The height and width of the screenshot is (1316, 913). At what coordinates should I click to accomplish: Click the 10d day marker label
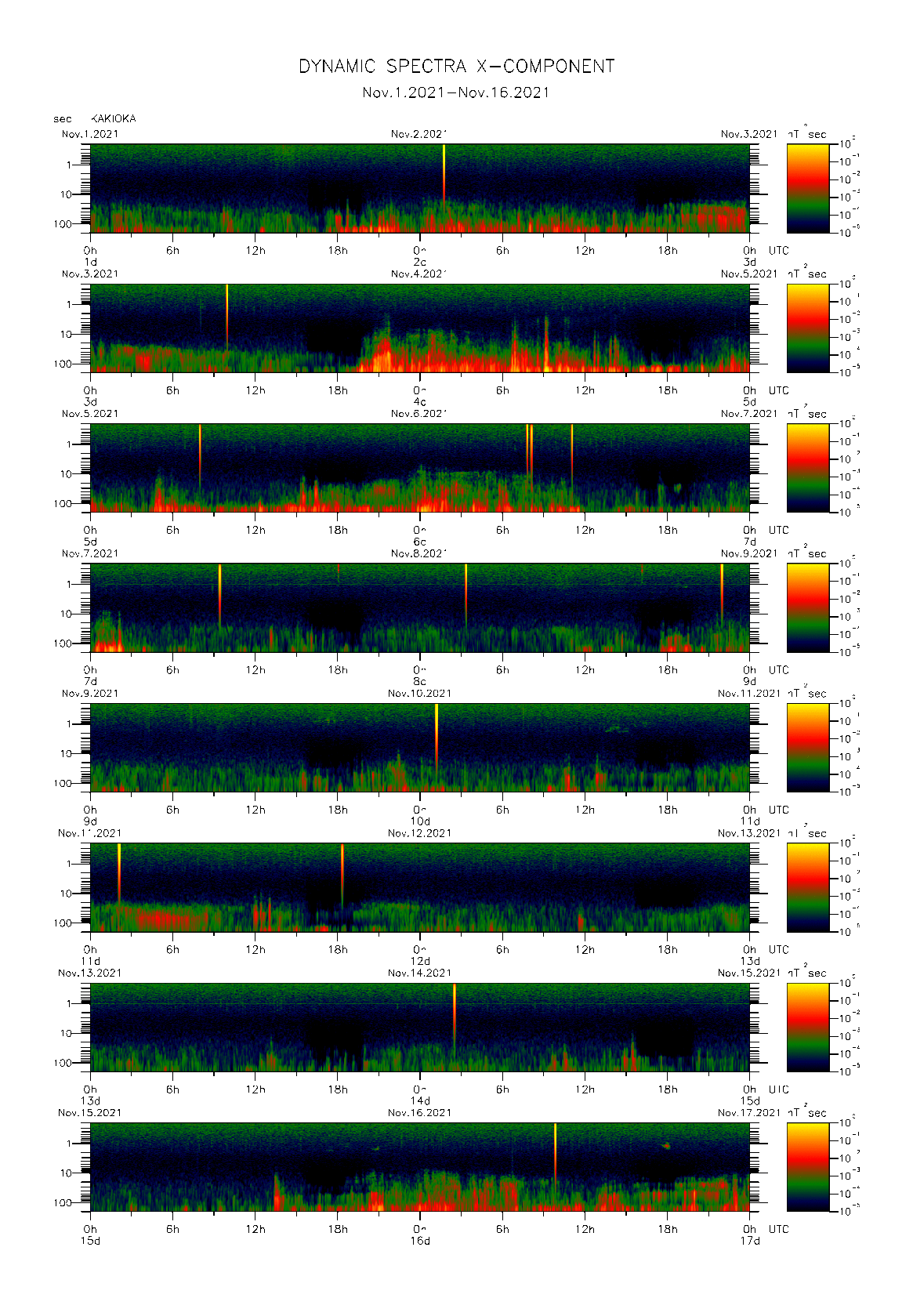[420, 821]
